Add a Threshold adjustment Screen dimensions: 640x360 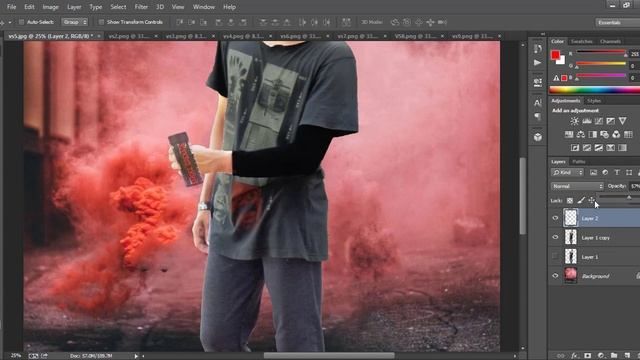coord(598,148)
